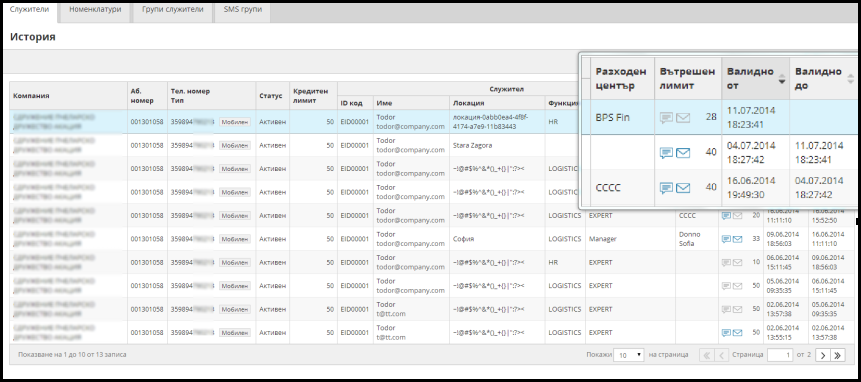
Task: Click the envelope icon in the BPS Fin inset row
Action: point(683,117)
